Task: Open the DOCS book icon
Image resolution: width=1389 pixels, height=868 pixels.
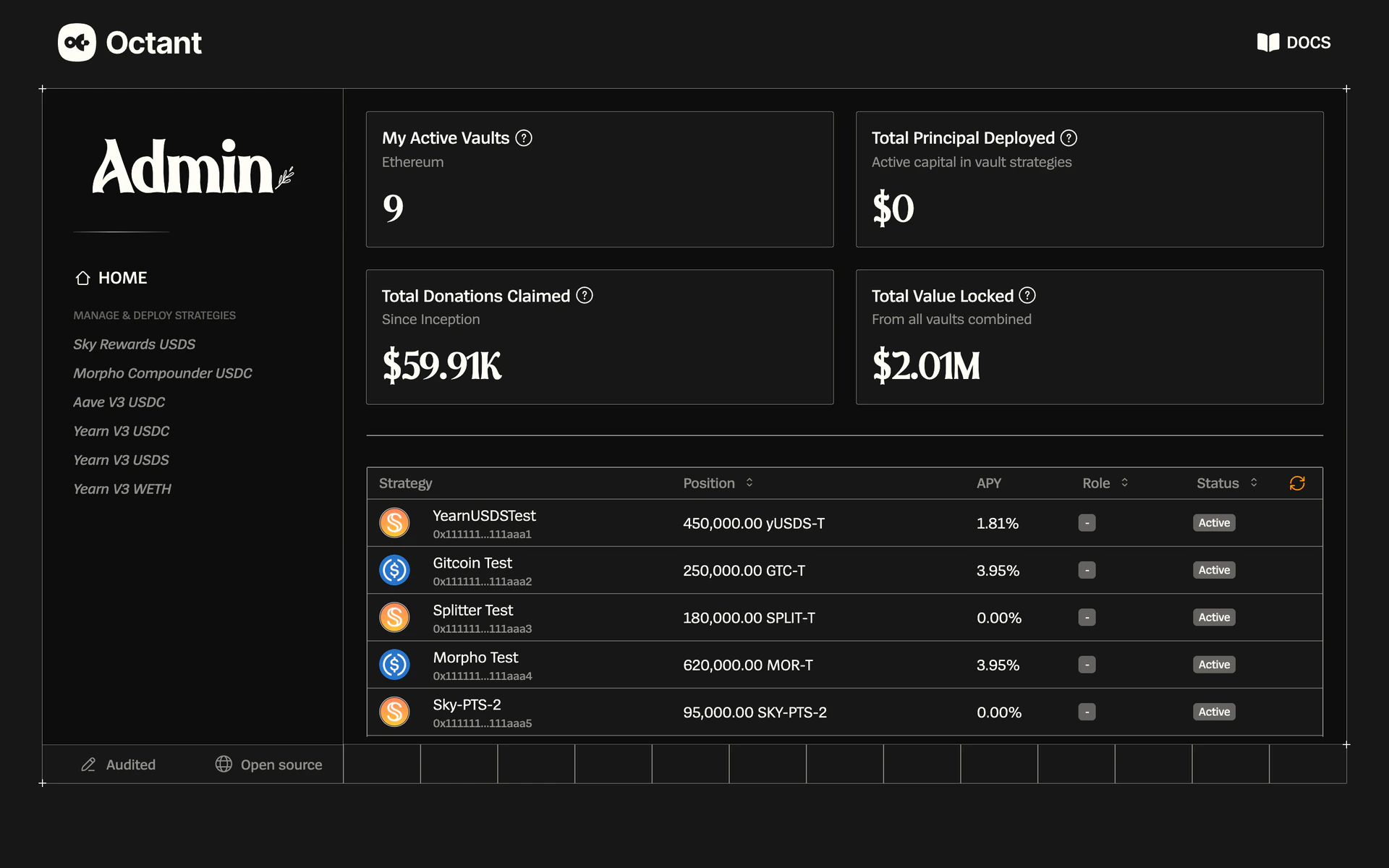Action: click(1268, 43)
